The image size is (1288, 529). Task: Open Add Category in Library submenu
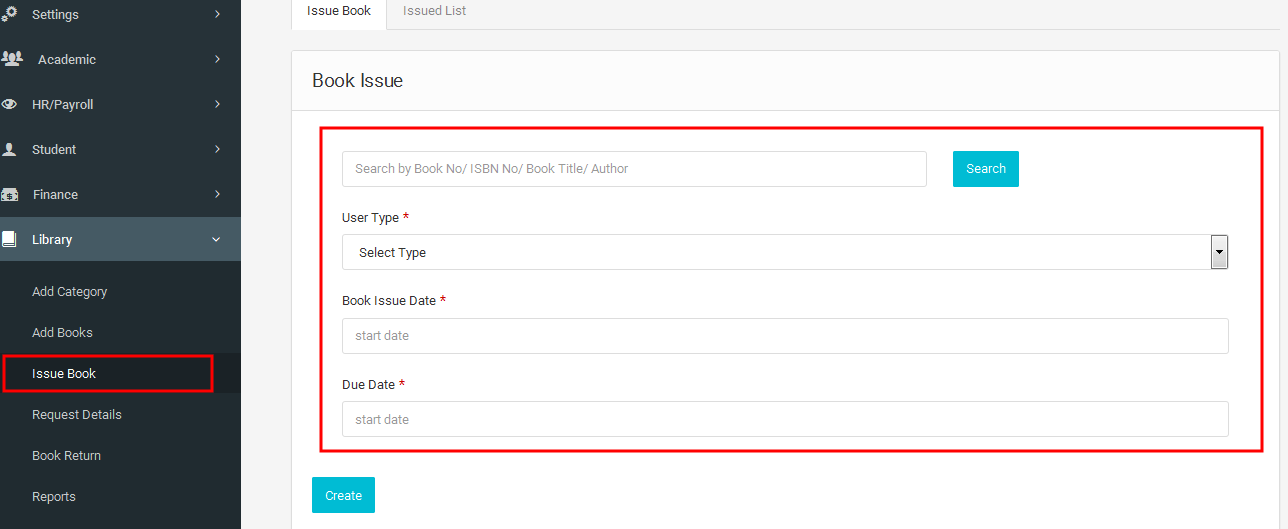click(x=69, y=292)
